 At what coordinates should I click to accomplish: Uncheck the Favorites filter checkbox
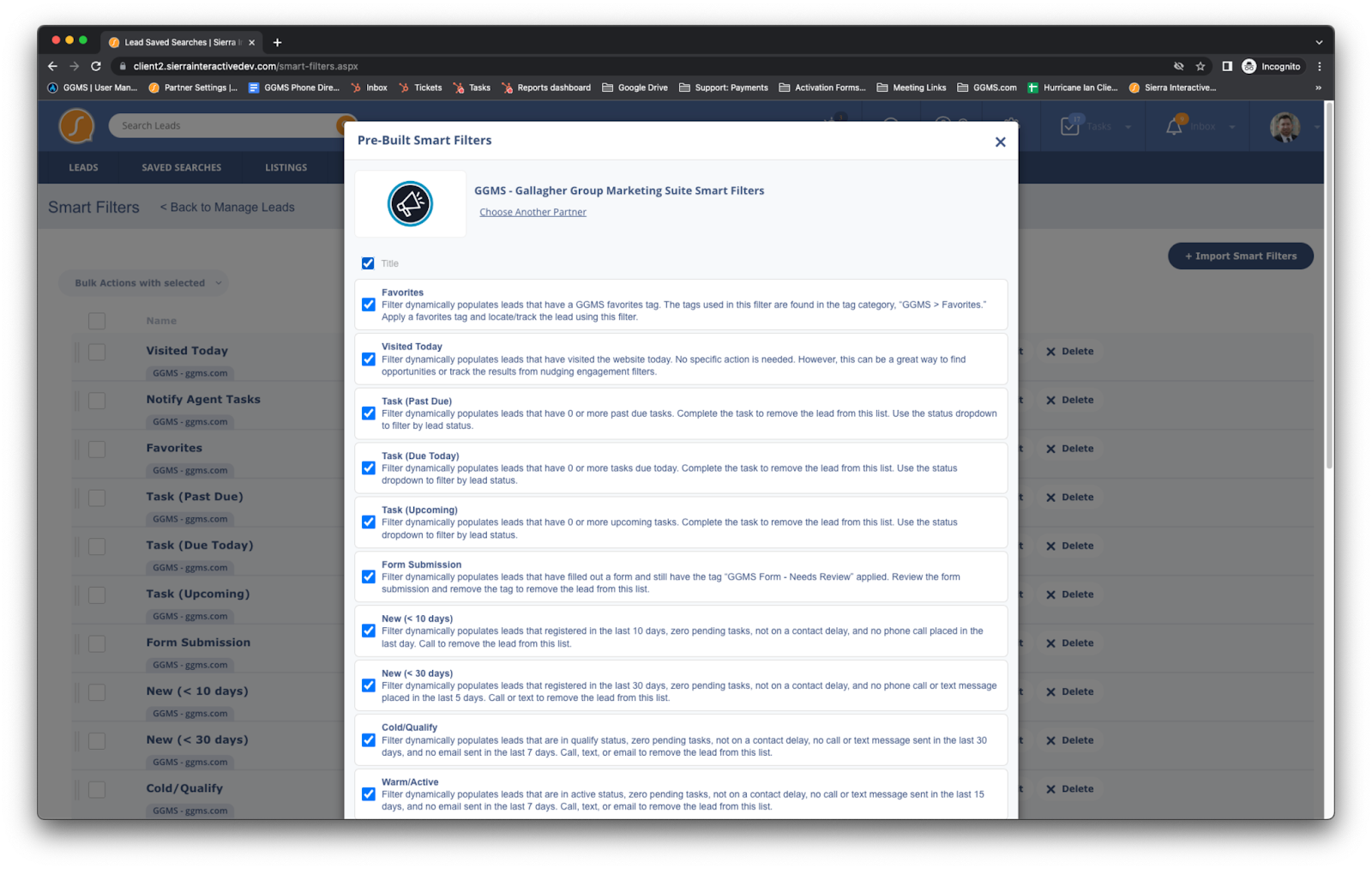click(x=369, y=305)
